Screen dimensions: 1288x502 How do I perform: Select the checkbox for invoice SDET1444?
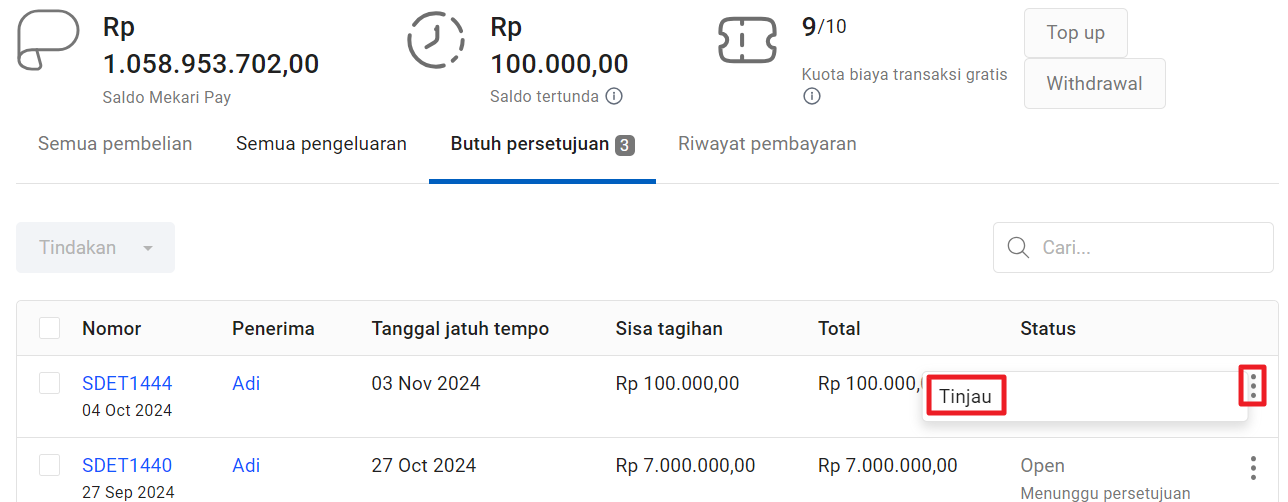(x=49, y=383)
